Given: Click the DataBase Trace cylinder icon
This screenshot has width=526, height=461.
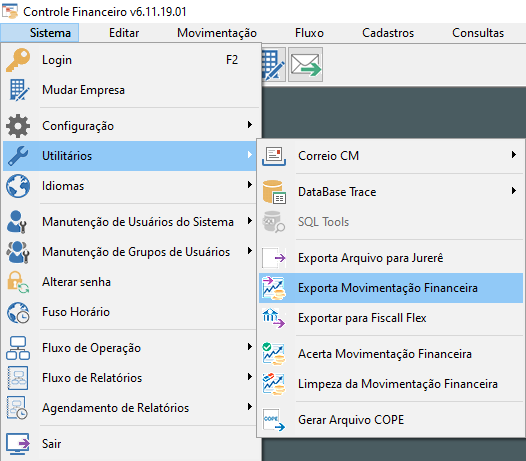Looking at the screenshot, I should (x=274, y=192).
